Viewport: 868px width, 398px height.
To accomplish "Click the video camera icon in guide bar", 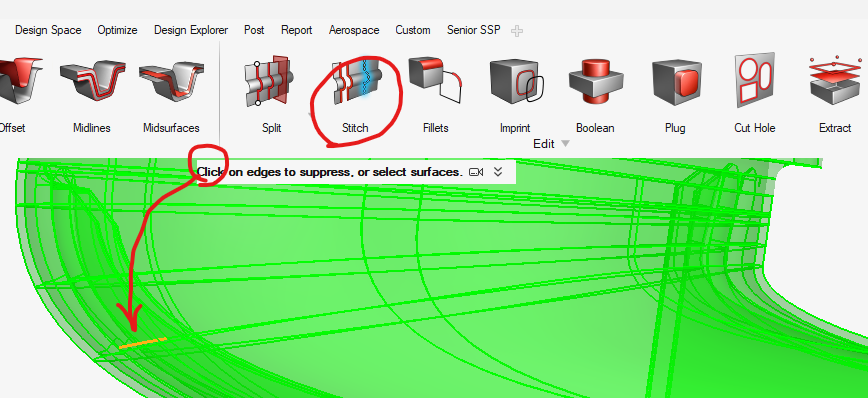I will [476, 172].
